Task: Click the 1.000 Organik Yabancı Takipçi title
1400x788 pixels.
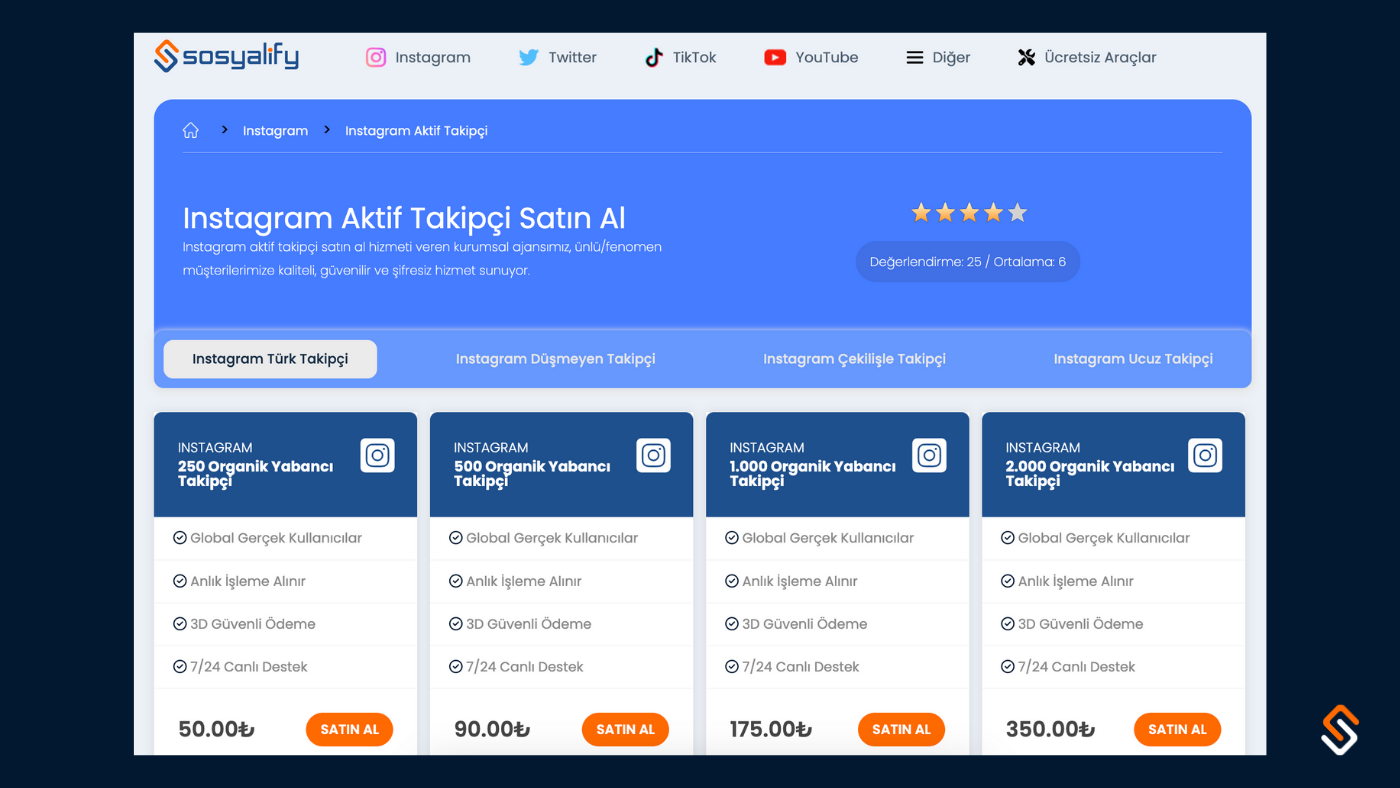Action: 812,473
